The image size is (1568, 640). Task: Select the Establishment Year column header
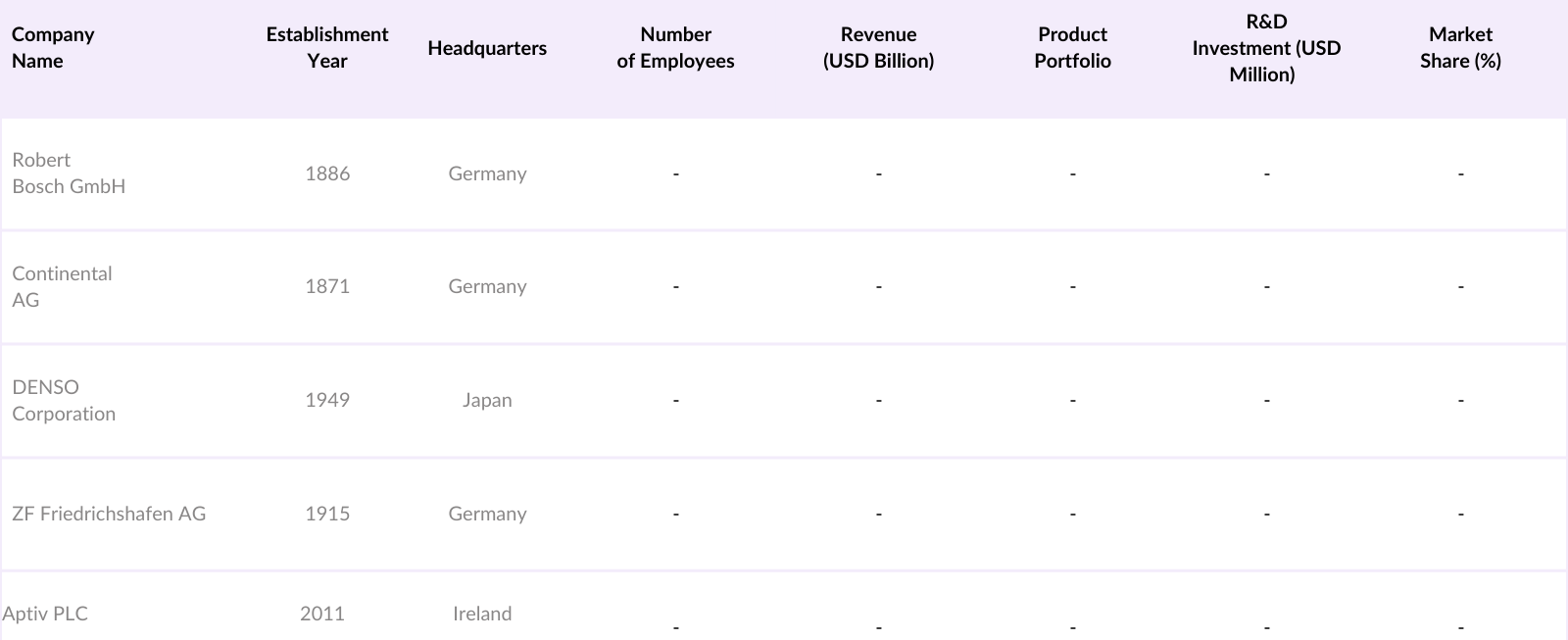[x=326, y=47]
